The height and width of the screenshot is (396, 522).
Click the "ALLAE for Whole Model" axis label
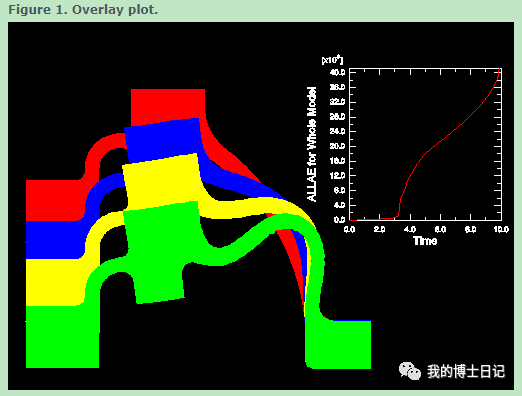tap(311, 144)
